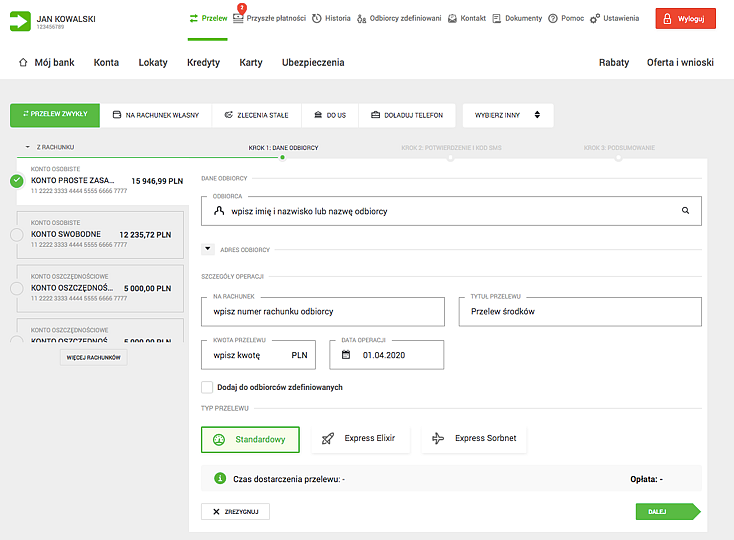This screenshot has width=734, height=540.
Task: Click the Kwota przelewu amount field
Action: point(258,355)
